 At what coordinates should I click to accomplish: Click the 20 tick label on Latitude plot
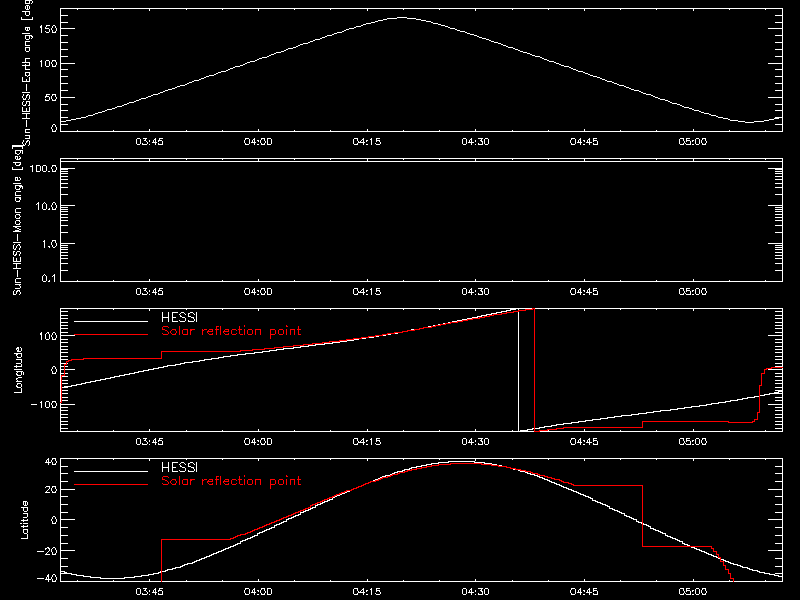pyautogui.click(x=51, y=489)
